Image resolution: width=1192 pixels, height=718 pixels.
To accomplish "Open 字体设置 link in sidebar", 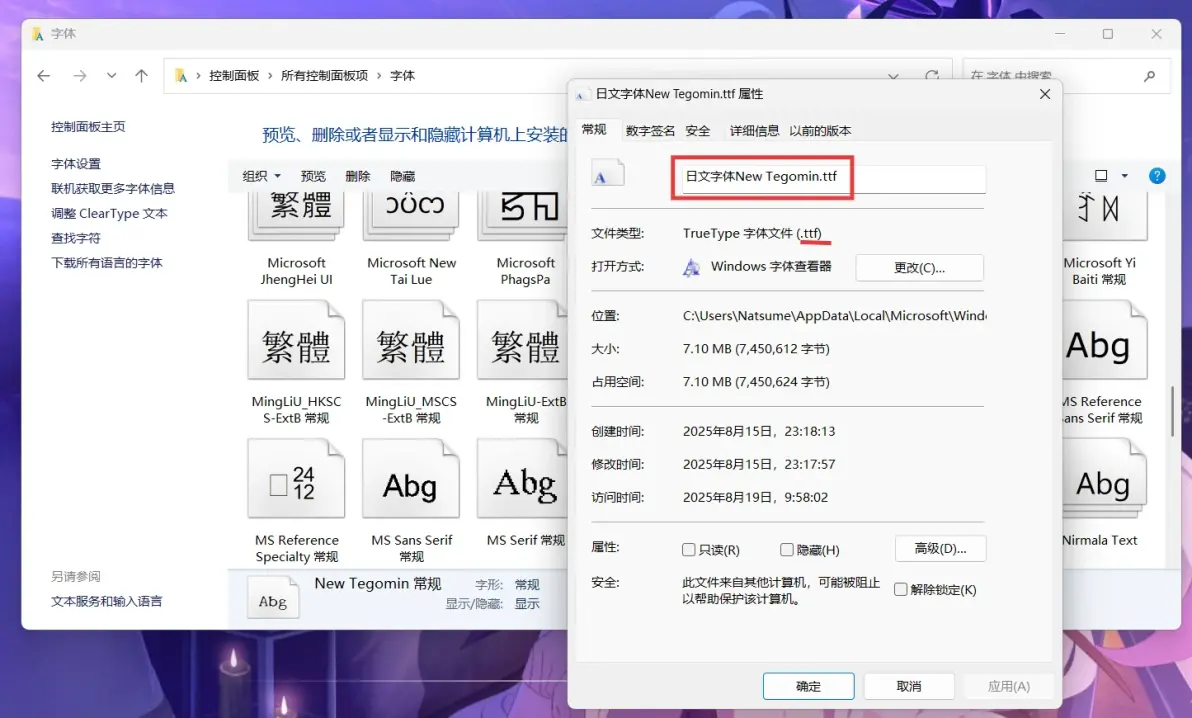I will [x=76, y=164].
